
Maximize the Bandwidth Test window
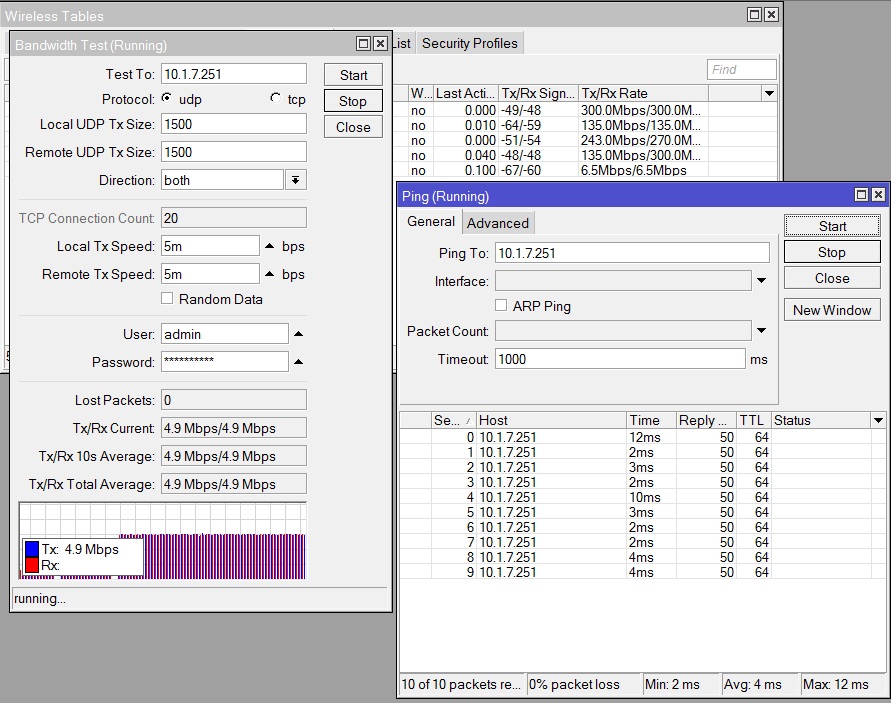coord(363,44)
